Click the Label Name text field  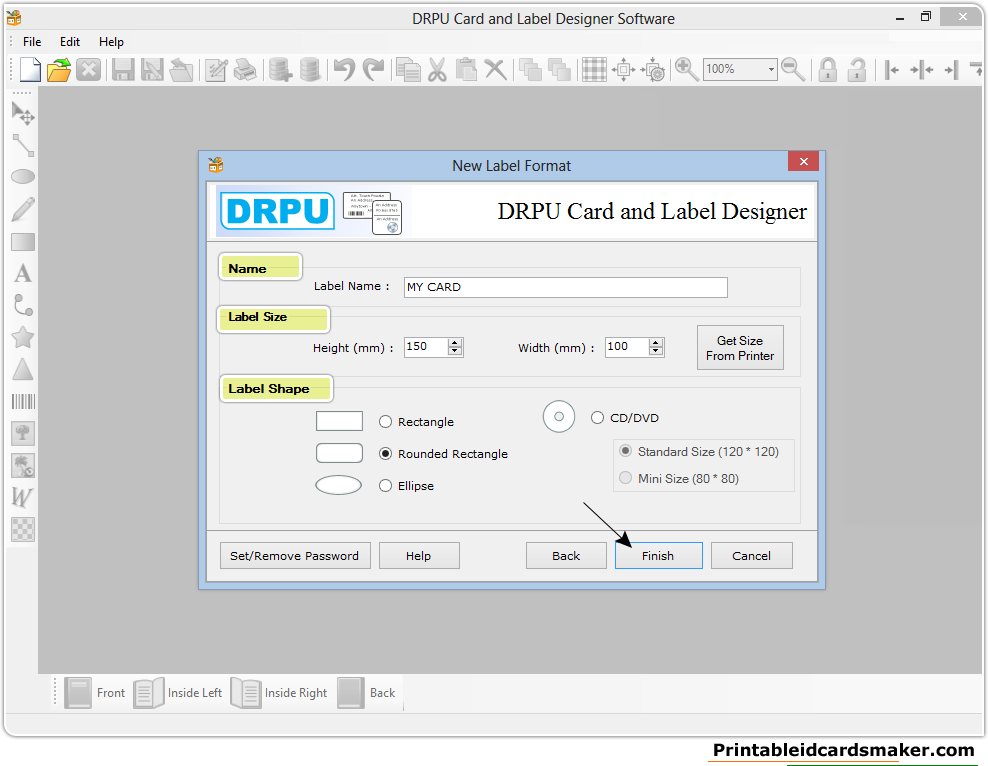pyautogui.click(x=566, y=287)
